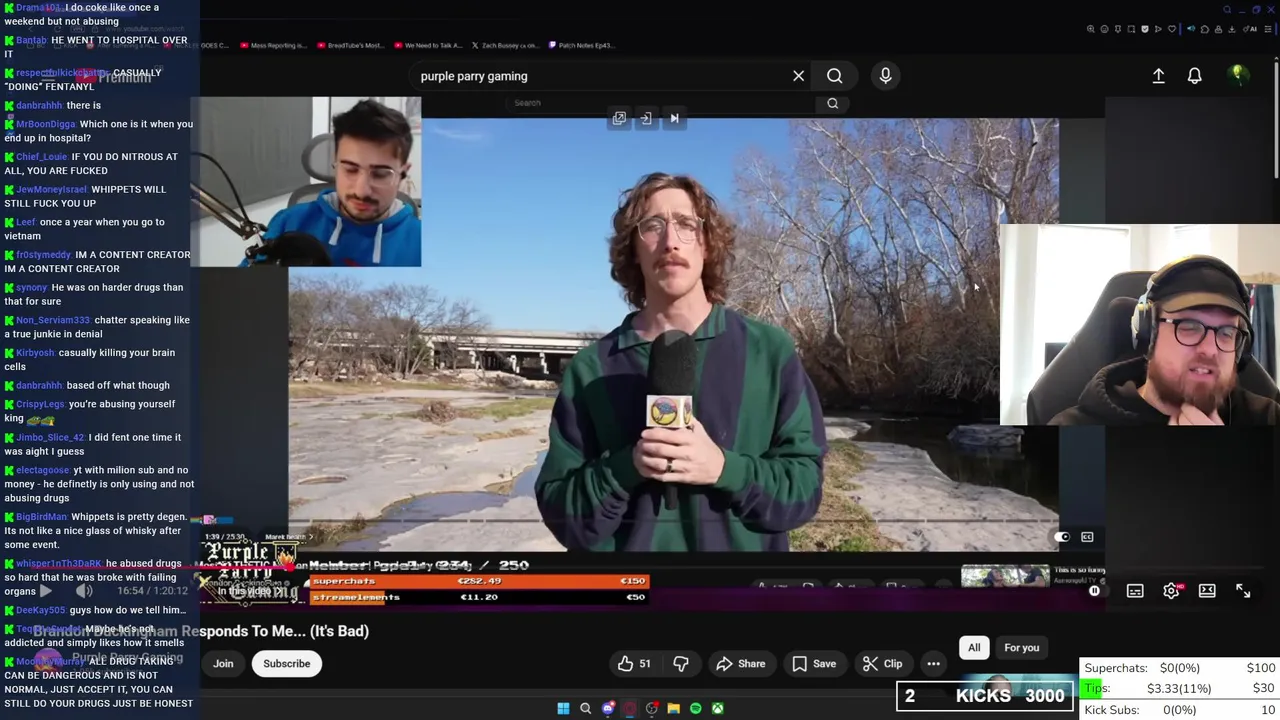Open the create/upload icon in YouTube header

click(1158, 76)
